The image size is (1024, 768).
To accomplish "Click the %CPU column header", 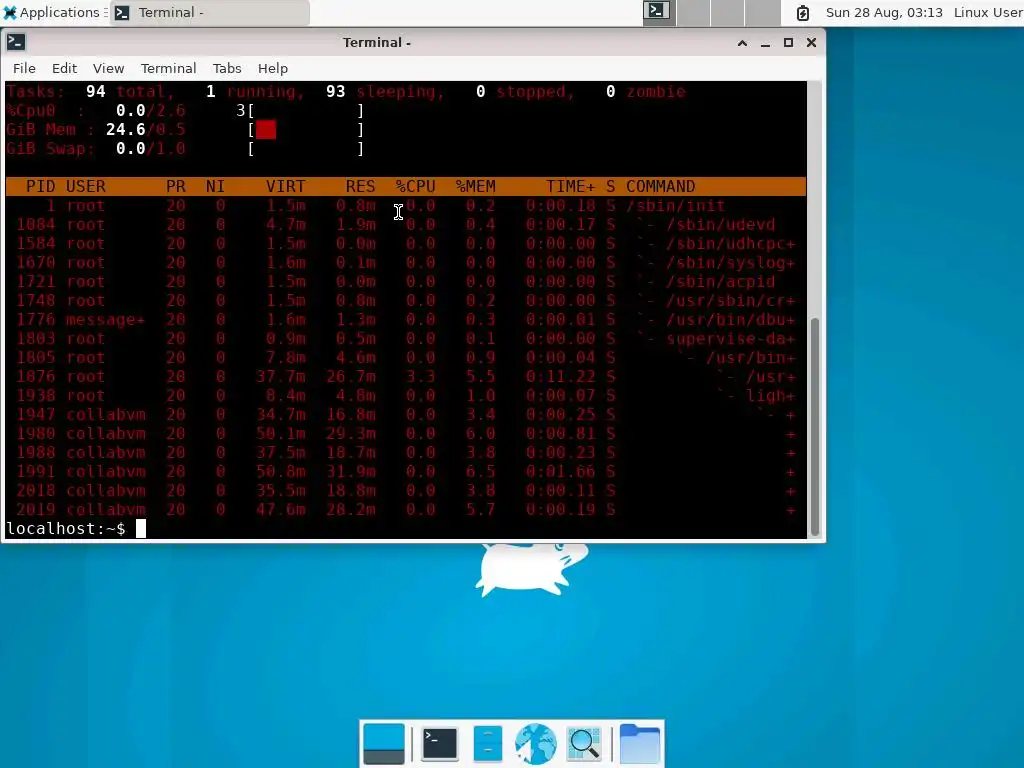I will pyautogui.click(x=415, y=187).
